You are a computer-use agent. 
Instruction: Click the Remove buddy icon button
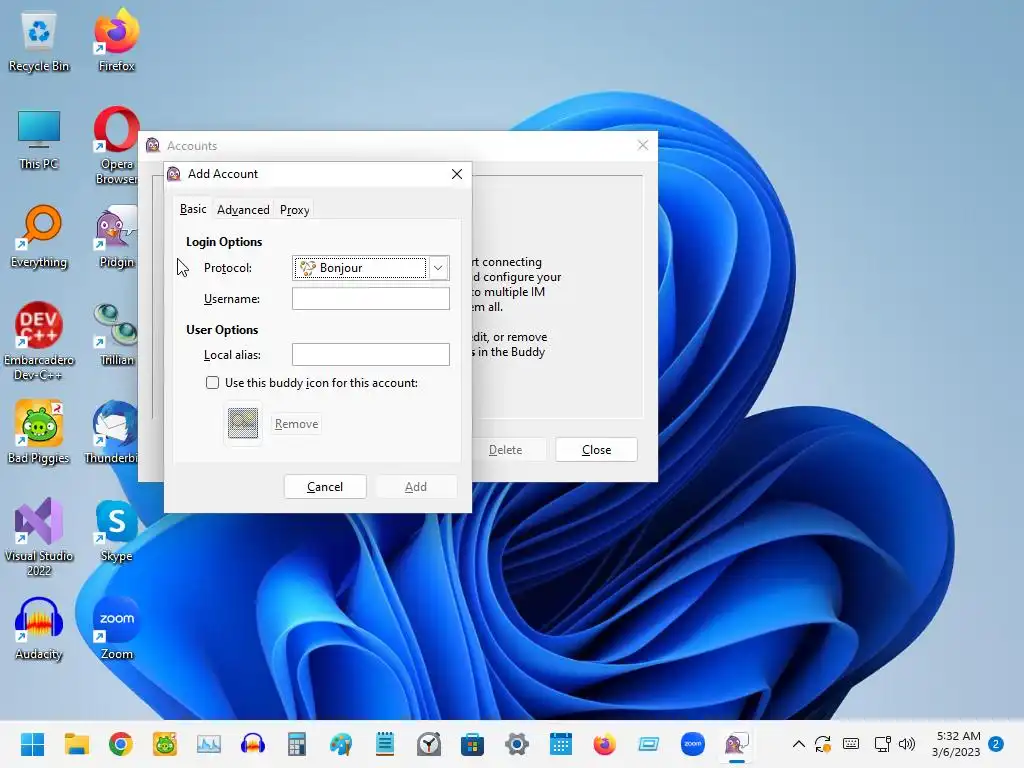coord(296,424)
